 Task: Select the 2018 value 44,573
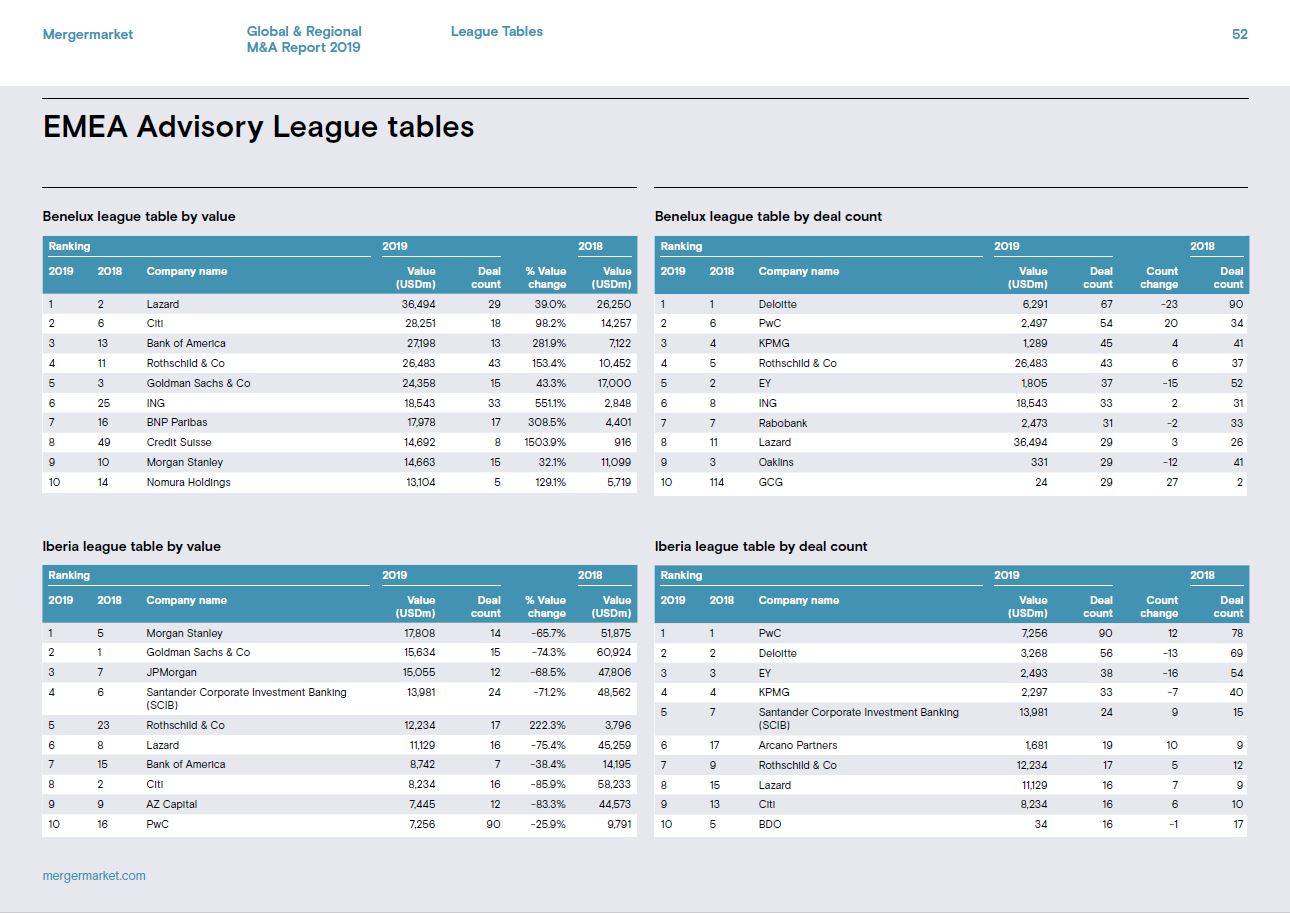pyautogui.click(x=614, y=804)
